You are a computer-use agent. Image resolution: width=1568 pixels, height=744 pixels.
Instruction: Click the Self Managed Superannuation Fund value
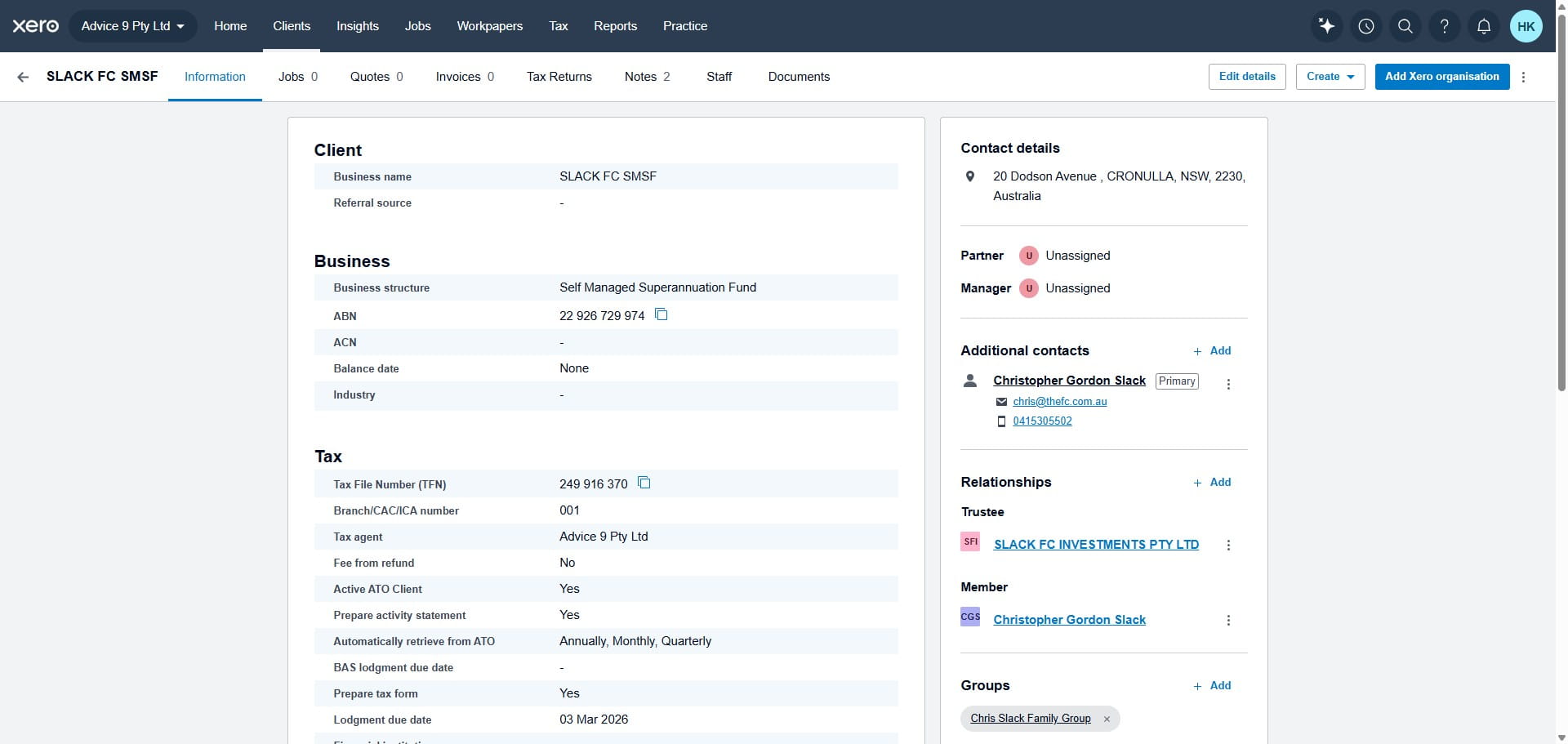pyautogui.click(x=657, y=287)
